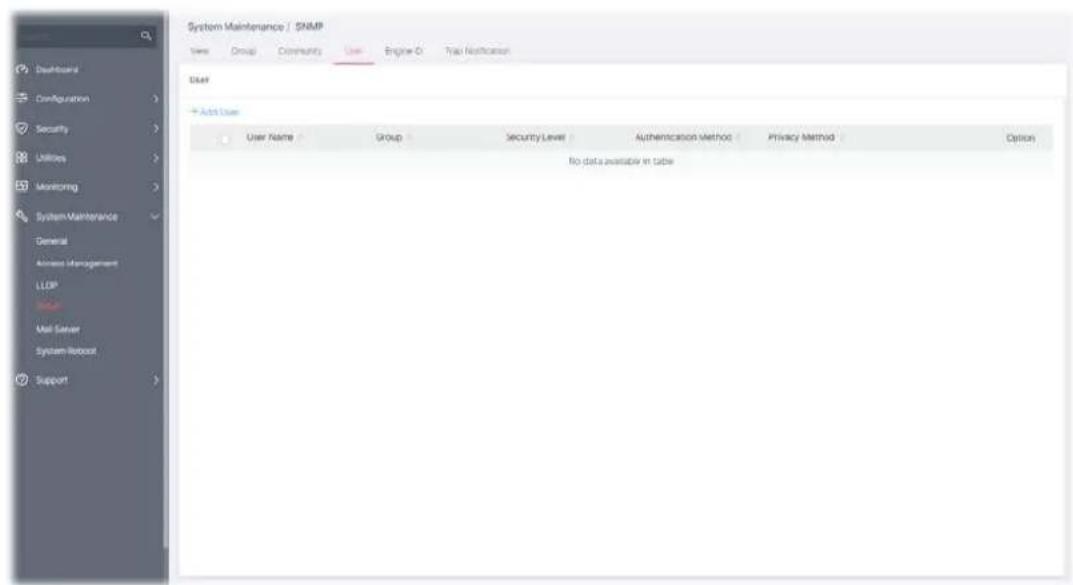Open LLDP in the sidebar
1073x585 pixels.
coord(47,285)
